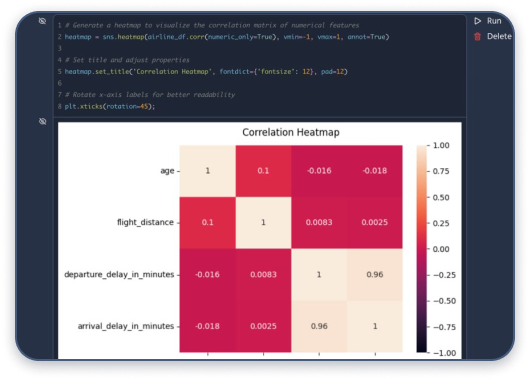Click the set_title code line
The width and height of the screenshot is (530, 380).
click(x=206, y=72)
